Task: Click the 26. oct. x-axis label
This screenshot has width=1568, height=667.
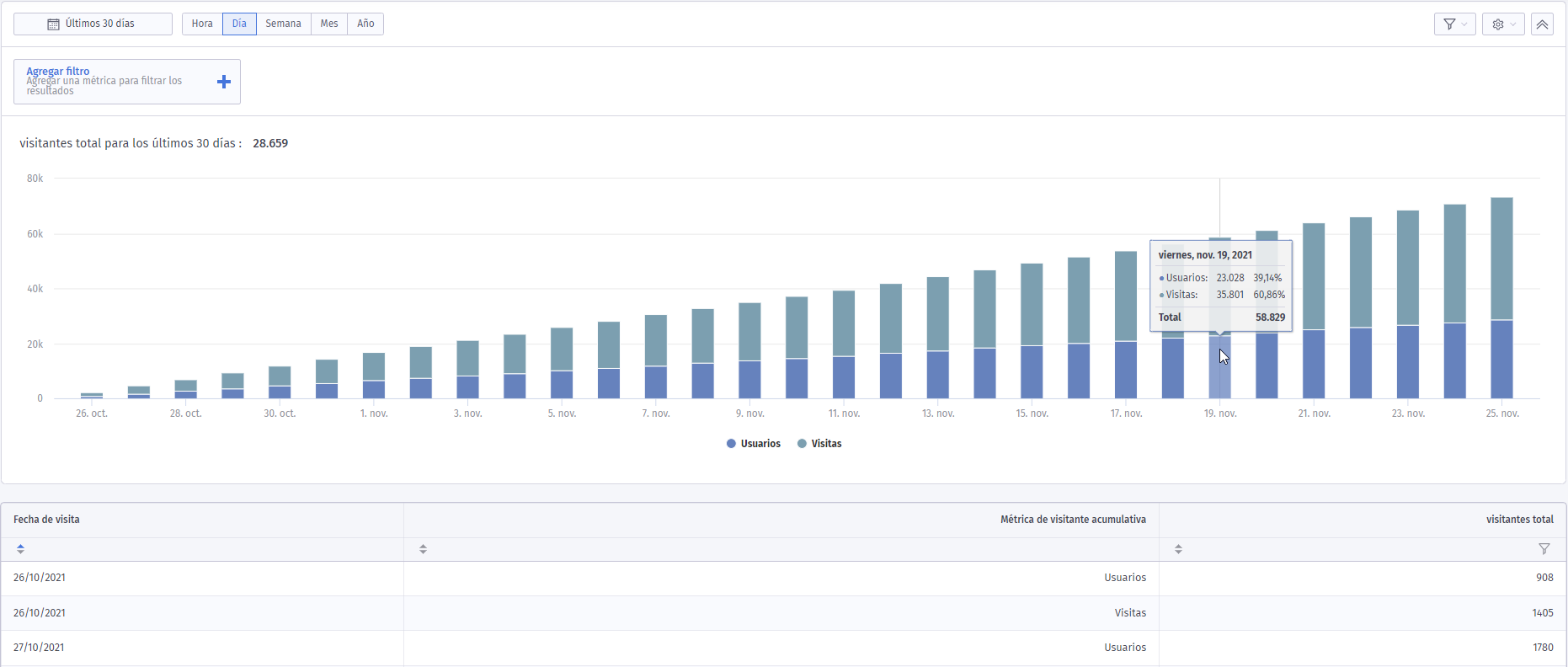Action: (92, 414)
